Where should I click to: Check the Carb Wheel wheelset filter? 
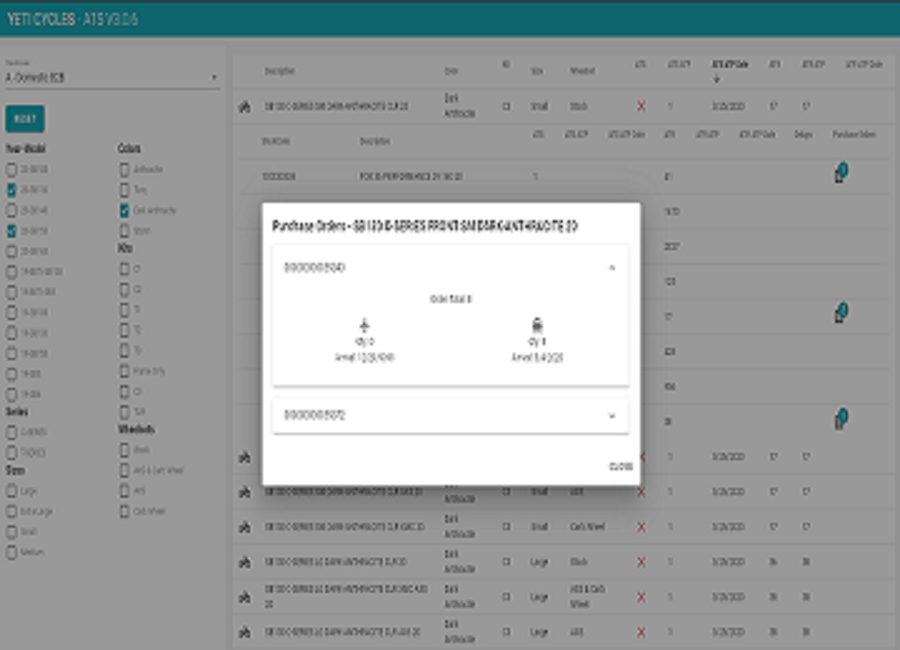(124, 511)
